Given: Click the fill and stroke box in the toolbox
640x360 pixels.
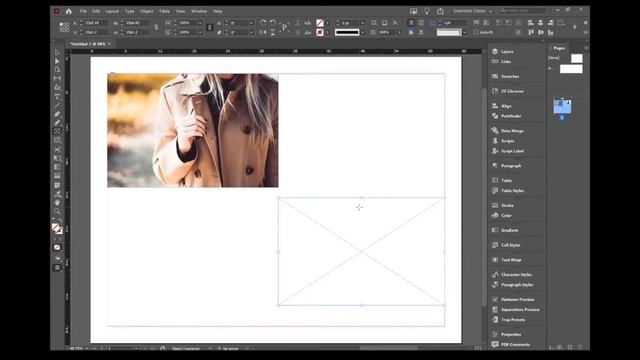Looking at the screenshot, I should point(57,229).
